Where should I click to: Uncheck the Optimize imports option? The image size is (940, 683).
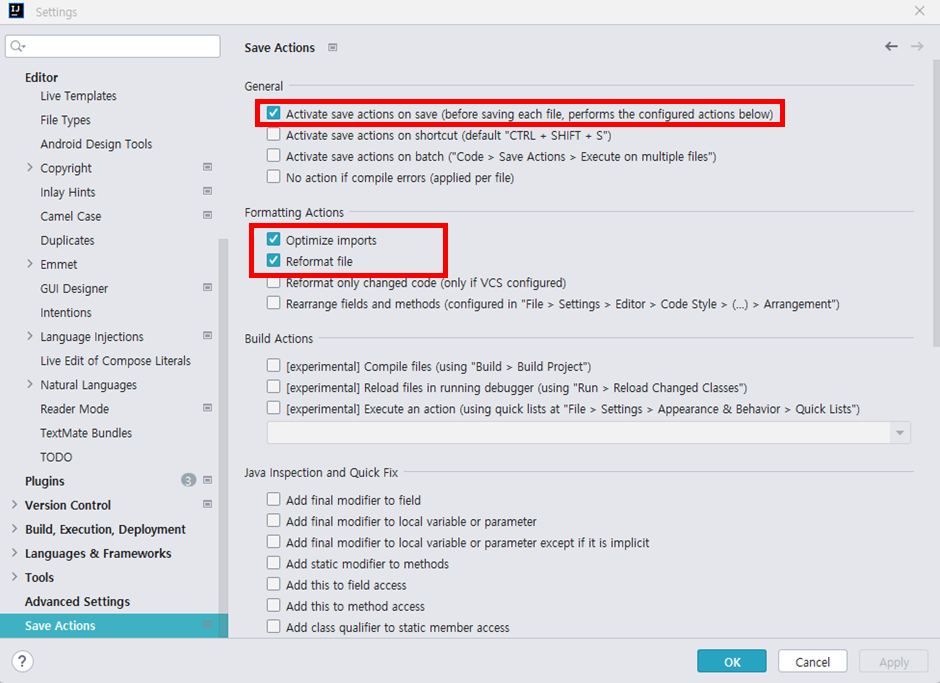tap(273, 240)
